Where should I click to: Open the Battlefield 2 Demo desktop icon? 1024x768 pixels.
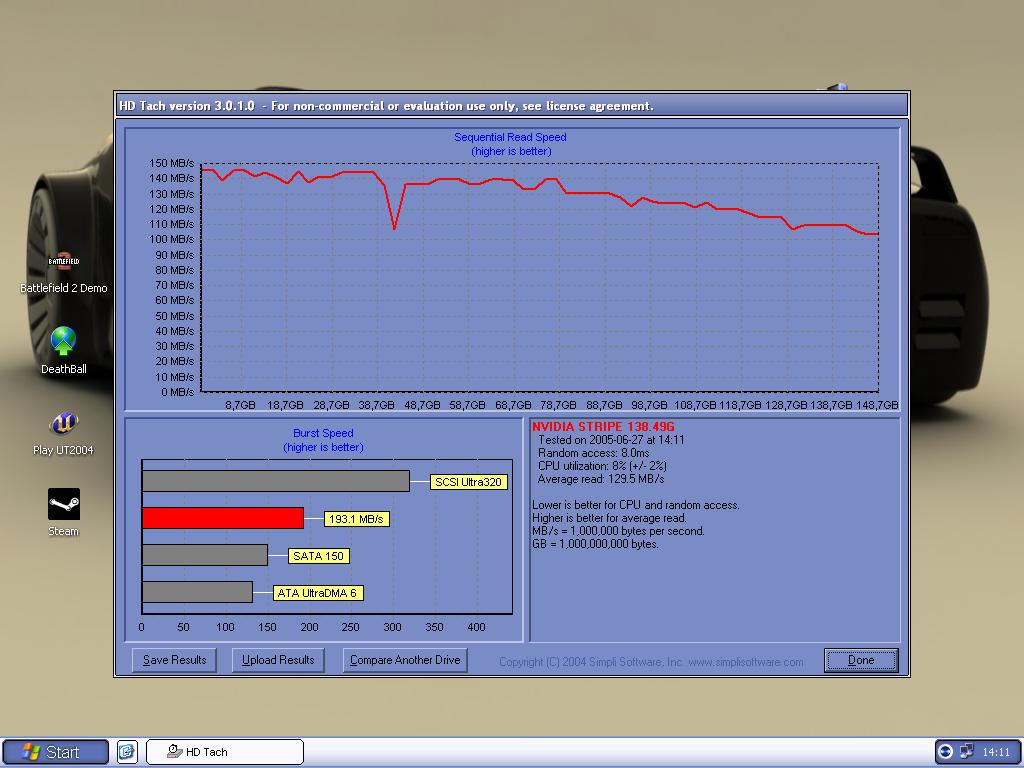tap(63, 272)
